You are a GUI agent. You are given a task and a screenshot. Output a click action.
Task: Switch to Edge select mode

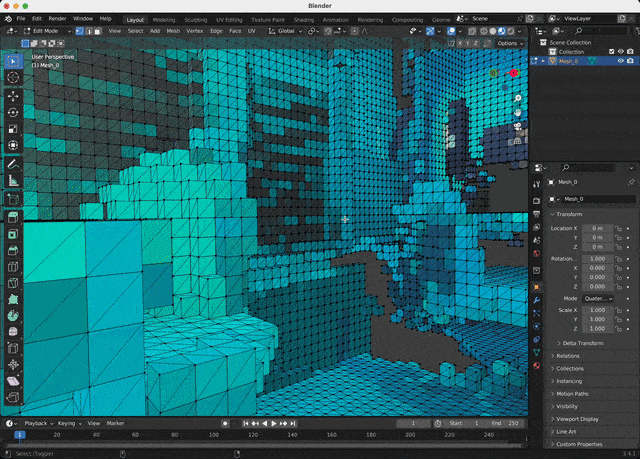(89, 31)
